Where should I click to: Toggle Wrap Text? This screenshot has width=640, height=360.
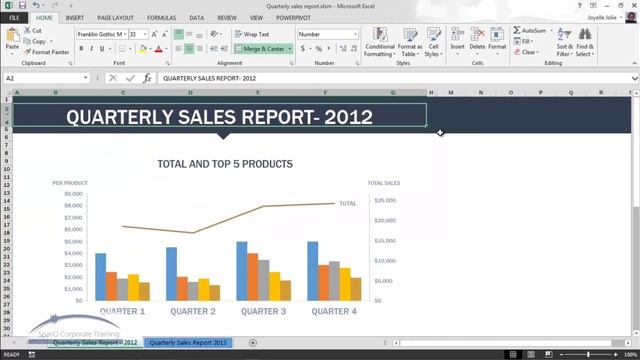click(x=252, y=34)
